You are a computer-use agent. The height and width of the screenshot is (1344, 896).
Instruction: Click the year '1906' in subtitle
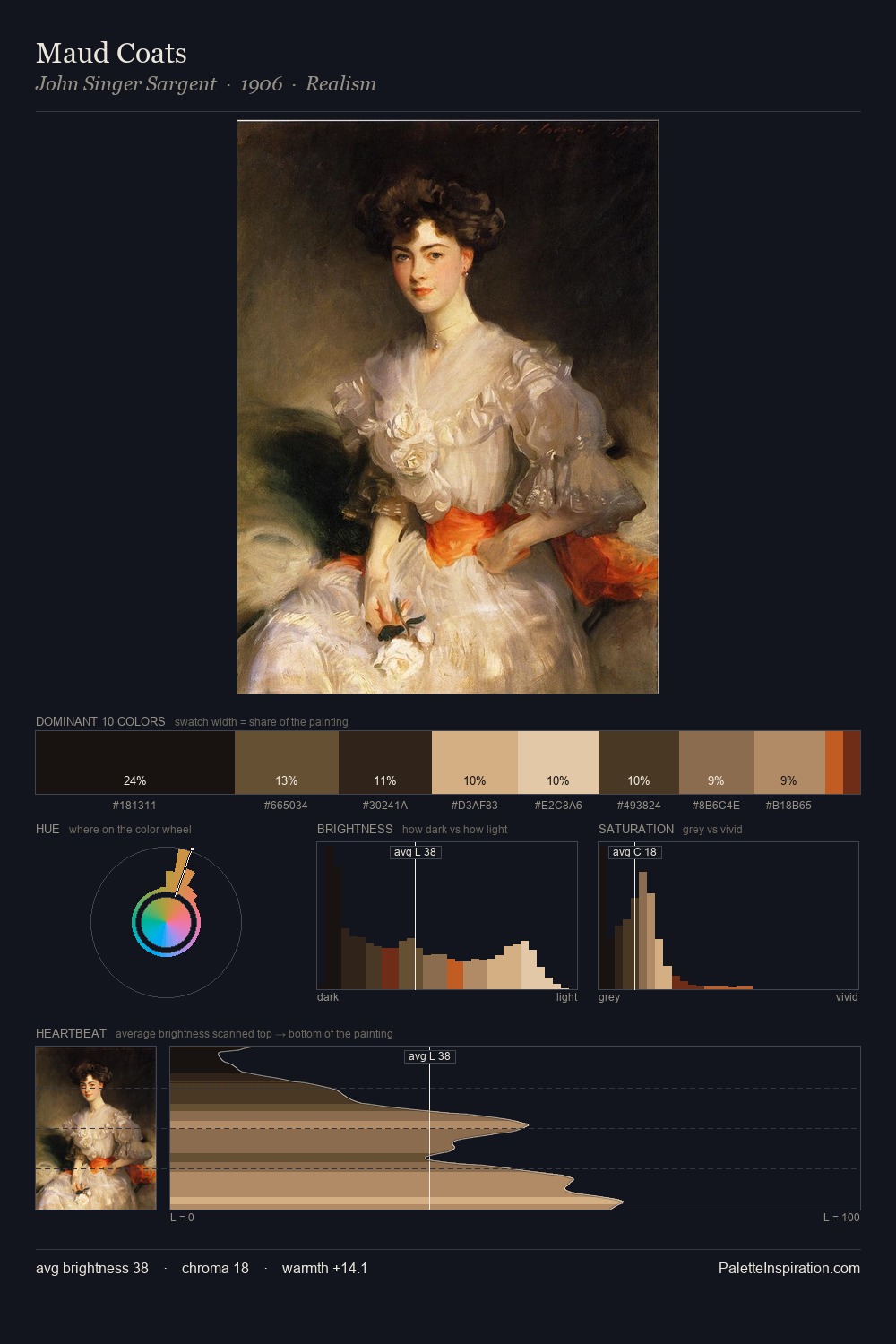261,83
